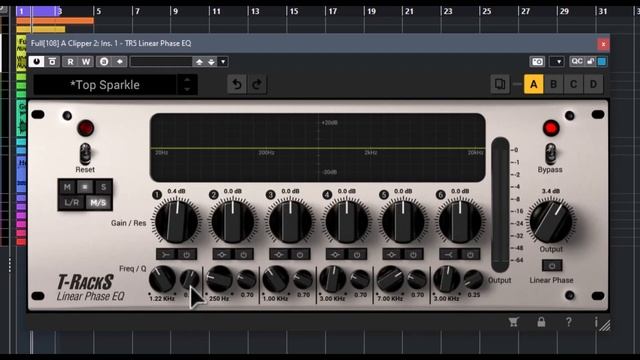
Task: Open help with the question mark icon
Action: 569,322
